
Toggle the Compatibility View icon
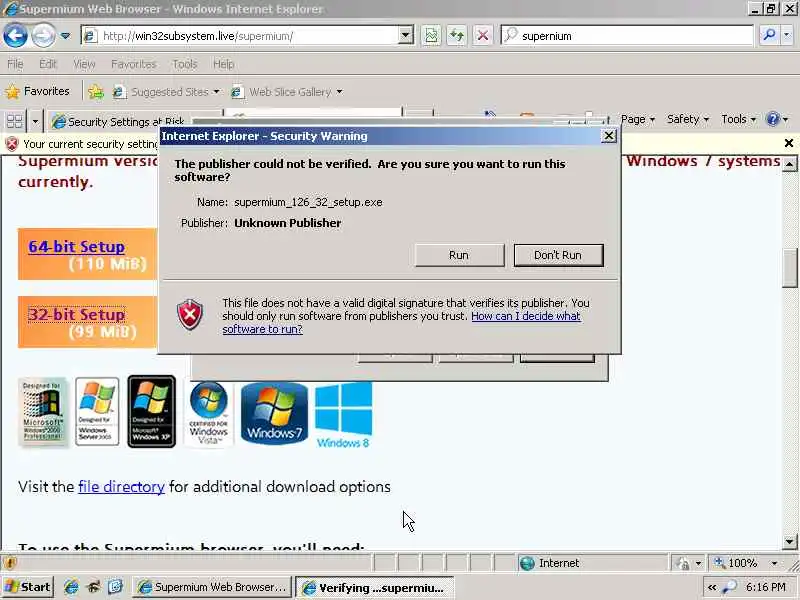click(431, 36)
